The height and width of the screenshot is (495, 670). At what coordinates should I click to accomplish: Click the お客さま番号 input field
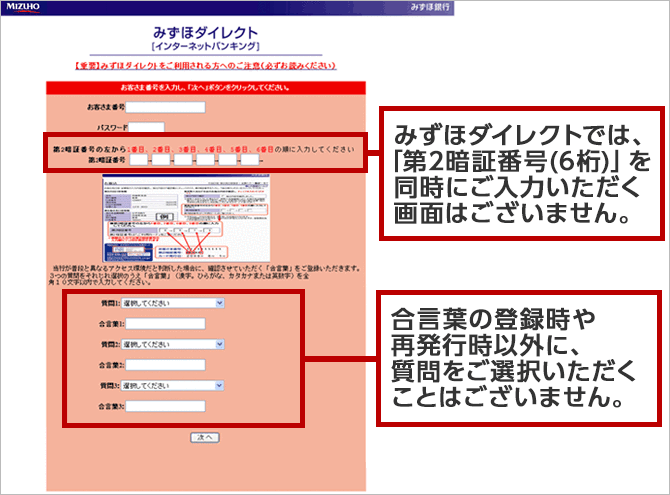165,107
